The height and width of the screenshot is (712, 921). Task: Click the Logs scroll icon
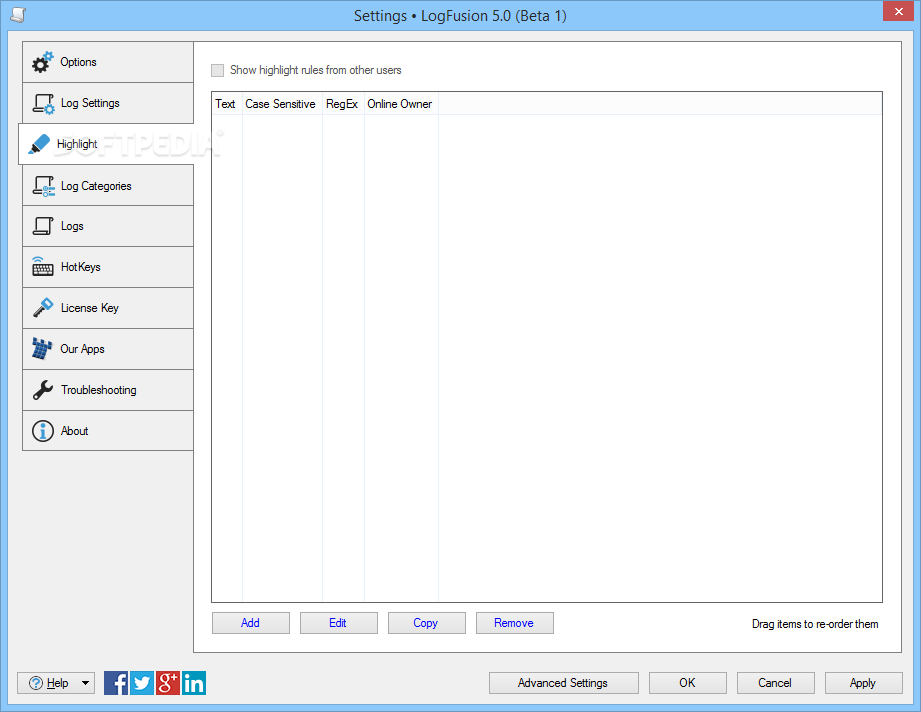[x=43, y=226]
